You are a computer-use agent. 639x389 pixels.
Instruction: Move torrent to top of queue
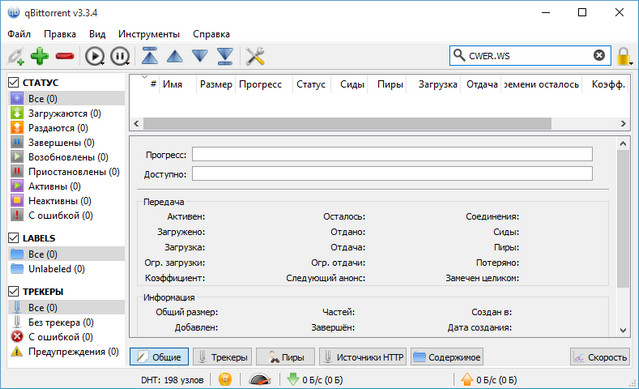pos(150,56)
